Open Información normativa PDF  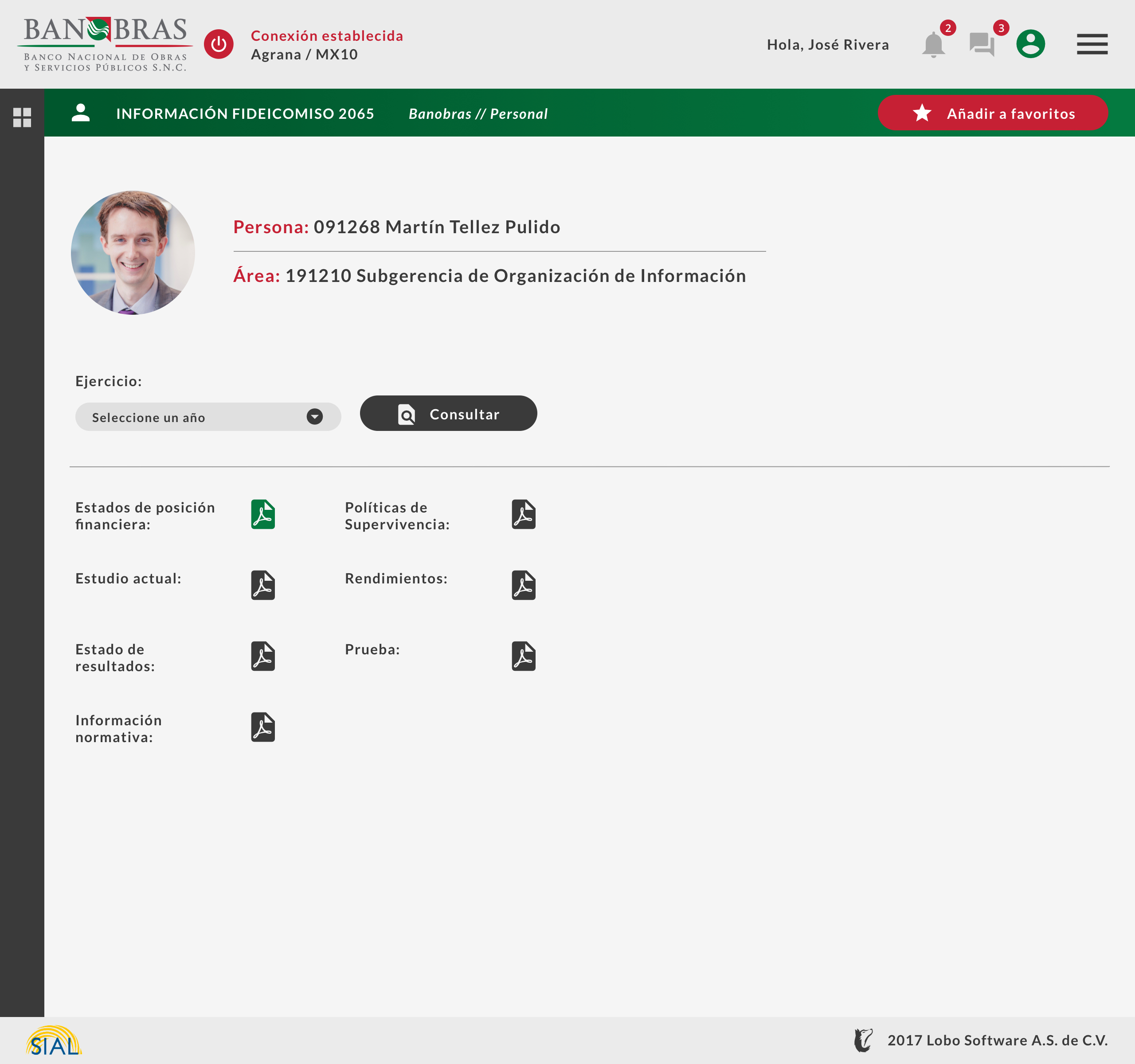pyautogui.click(x=262, y=727)
